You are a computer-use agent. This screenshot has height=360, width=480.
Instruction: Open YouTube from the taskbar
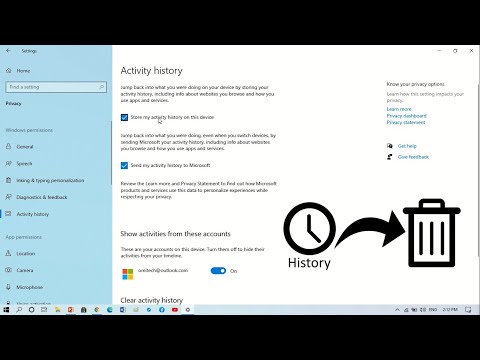[x=175, y=310]
